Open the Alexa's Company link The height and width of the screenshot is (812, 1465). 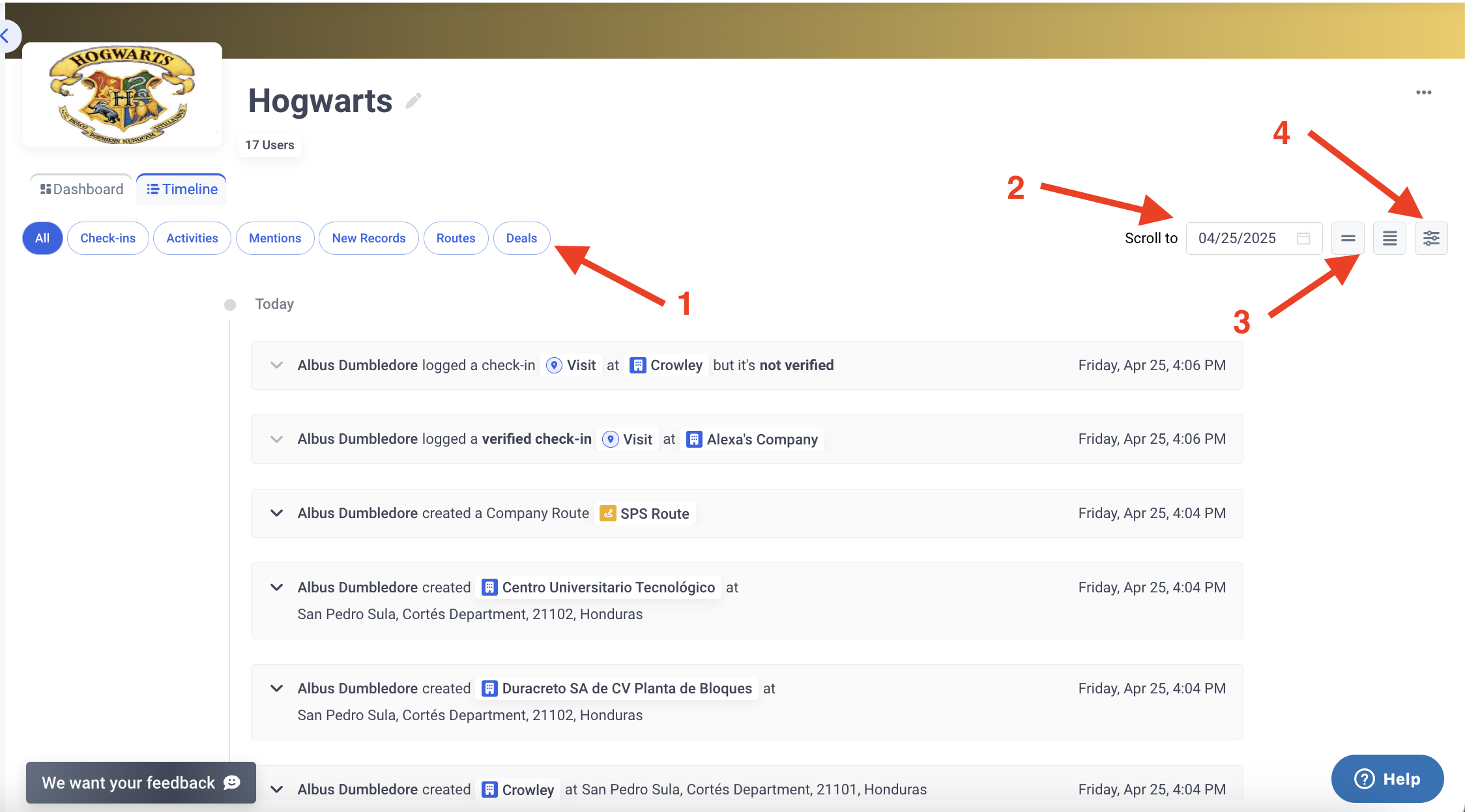(753, 439)
